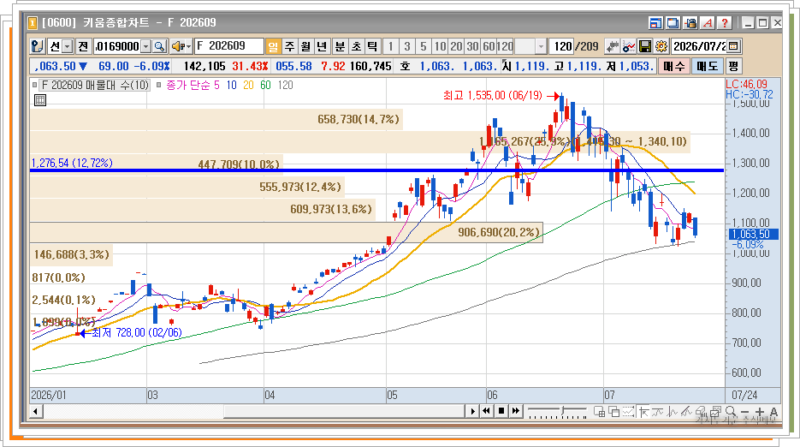Choose interval 5 button
The image size is (800, 447).
(423, 46)
